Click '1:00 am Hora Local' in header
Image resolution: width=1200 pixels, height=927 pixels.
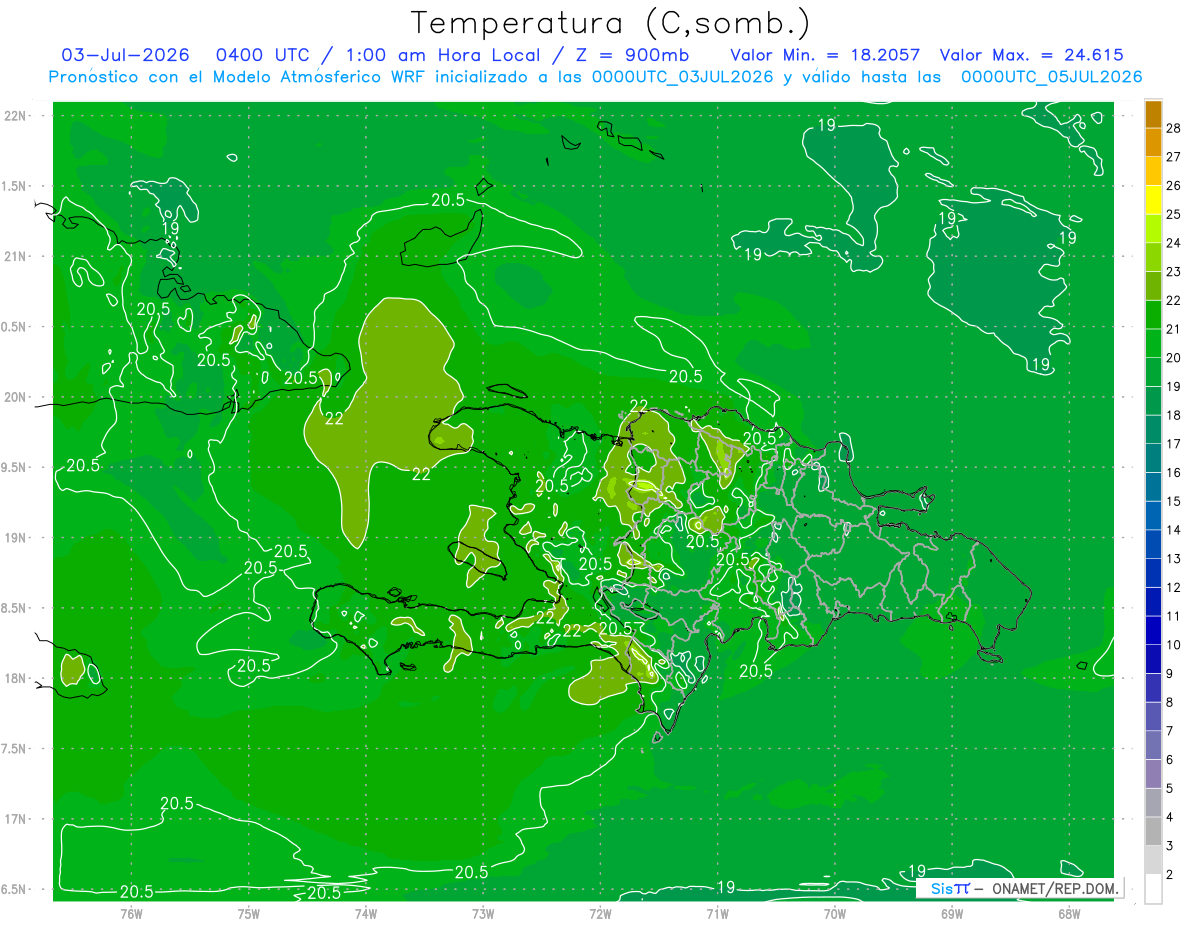click(443, 55)
